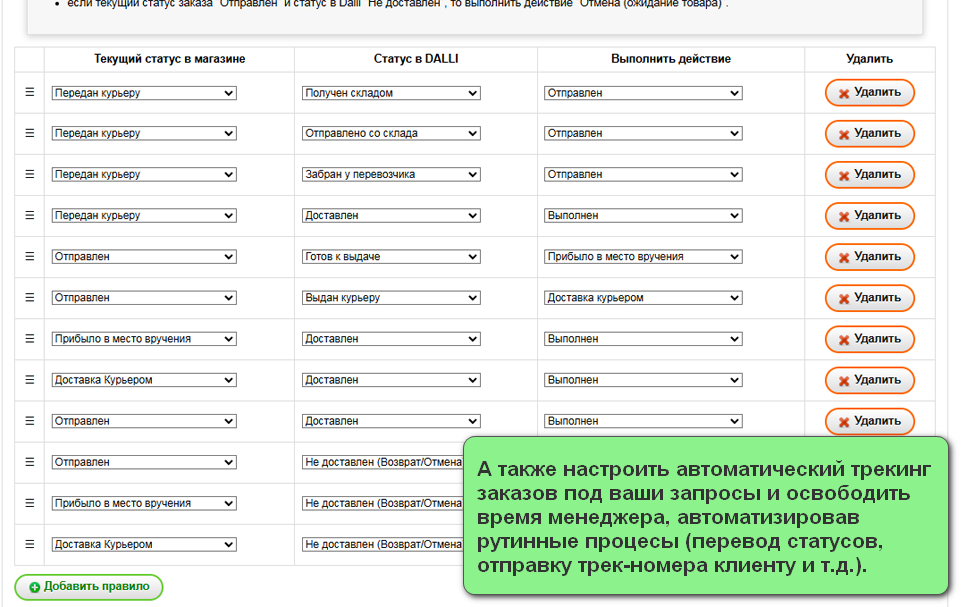Screen dimensions: 970x607
Task: Open the Отправлен shop dropdown in the Не доставлен row
Action: tap(144, 462)
